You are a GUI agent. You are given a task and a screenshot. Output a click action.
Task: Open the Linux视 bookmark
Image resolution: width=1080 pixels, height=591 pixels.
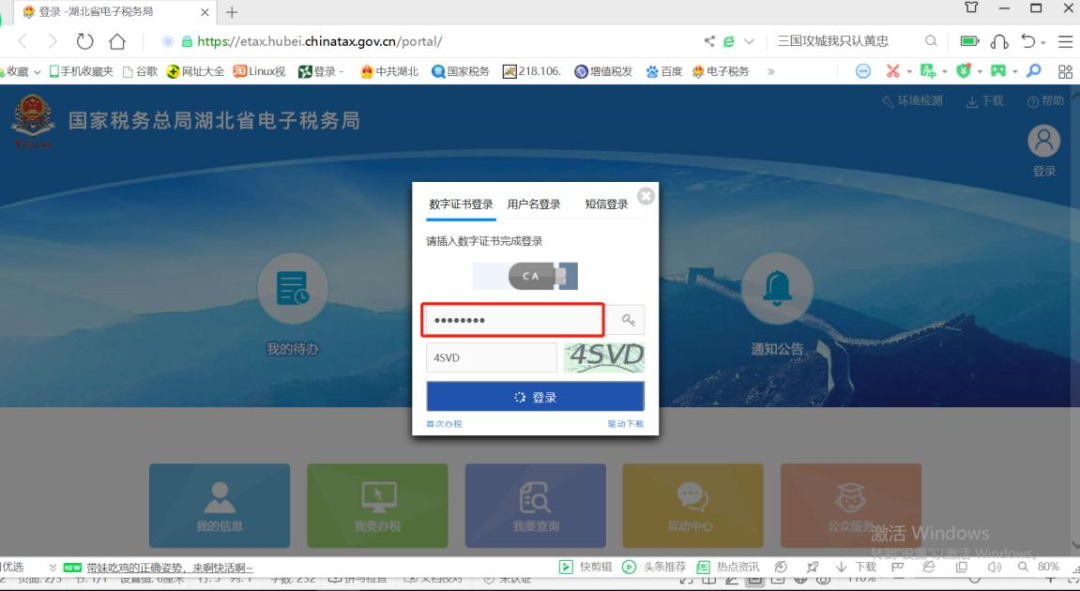260,71
